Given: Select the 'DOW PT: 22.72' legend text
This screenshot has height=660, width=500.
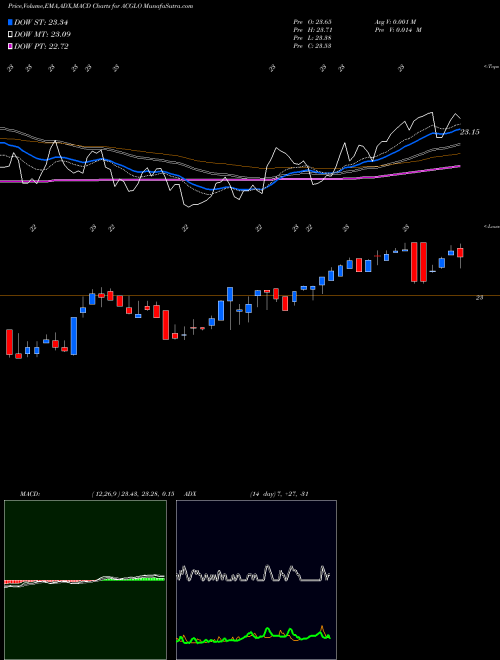Looking at the screenshot, I should pyautogui.click(x=41, y=46).
